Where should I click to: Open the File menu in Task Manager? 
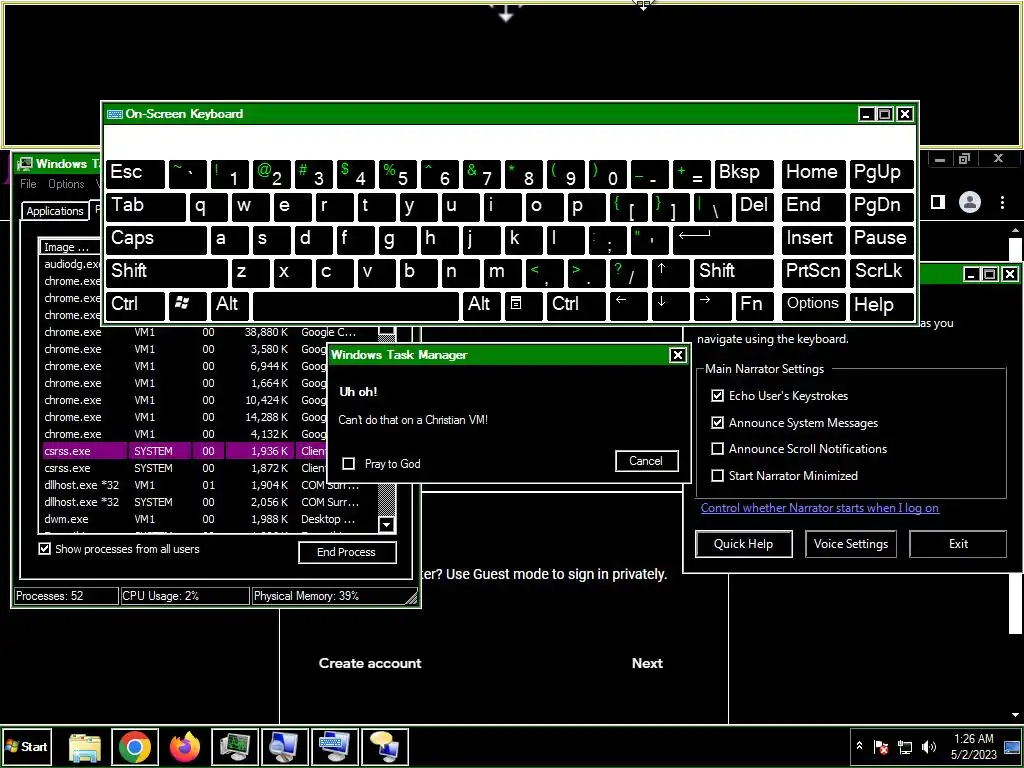click(28, 184)
